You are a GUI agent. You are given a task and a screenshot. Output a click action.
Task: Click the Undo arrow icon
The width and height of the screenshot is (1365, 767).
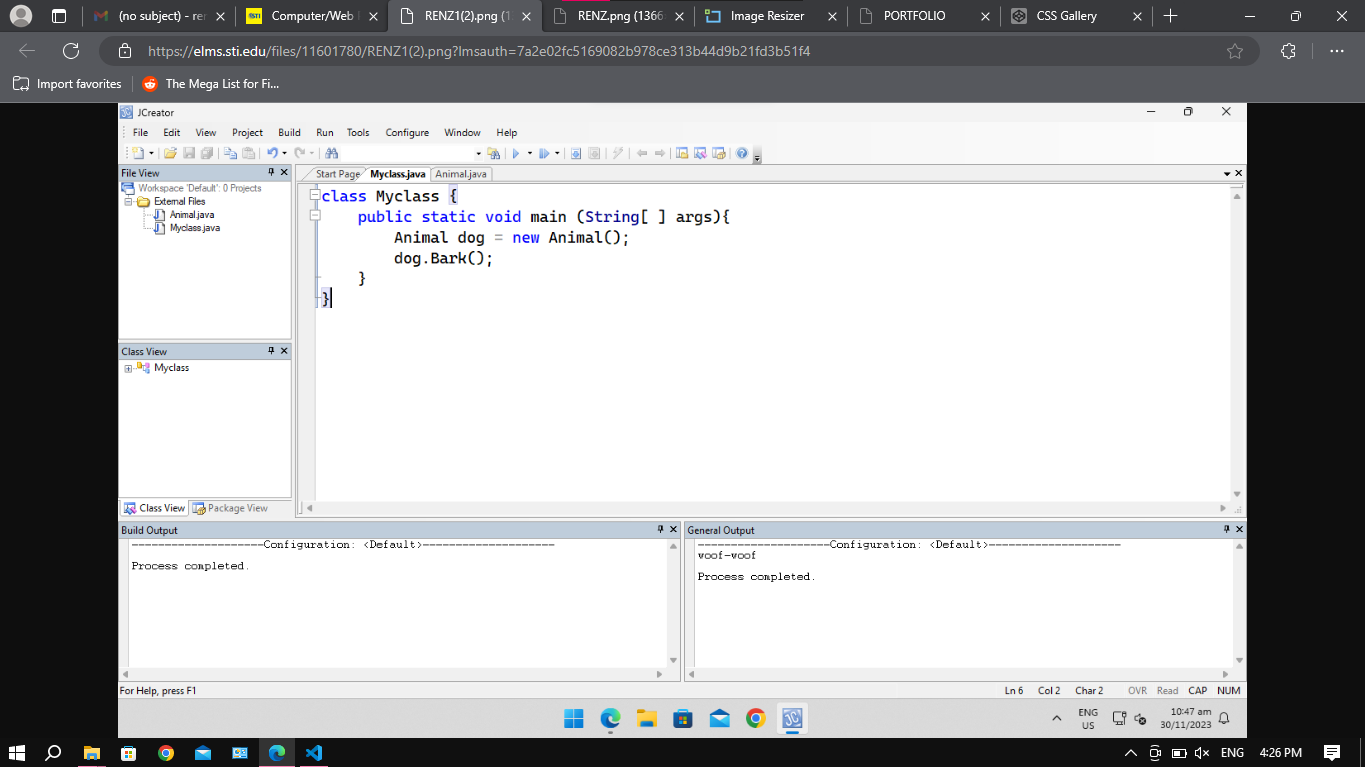(271, 153)
